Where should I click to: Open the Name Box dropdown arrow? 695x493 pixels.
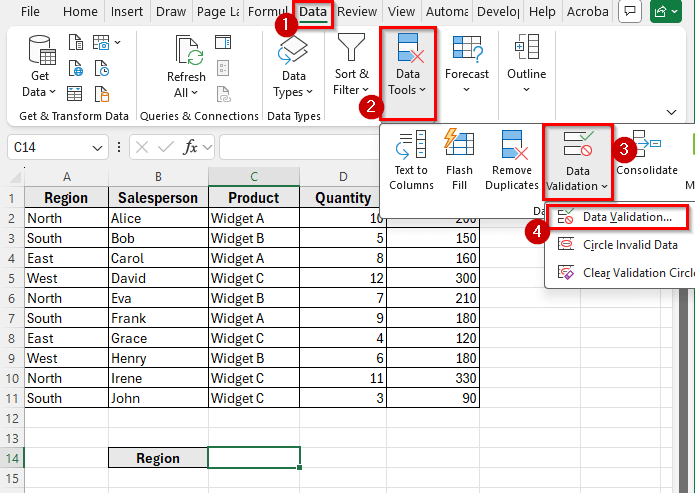coord(97,148)
